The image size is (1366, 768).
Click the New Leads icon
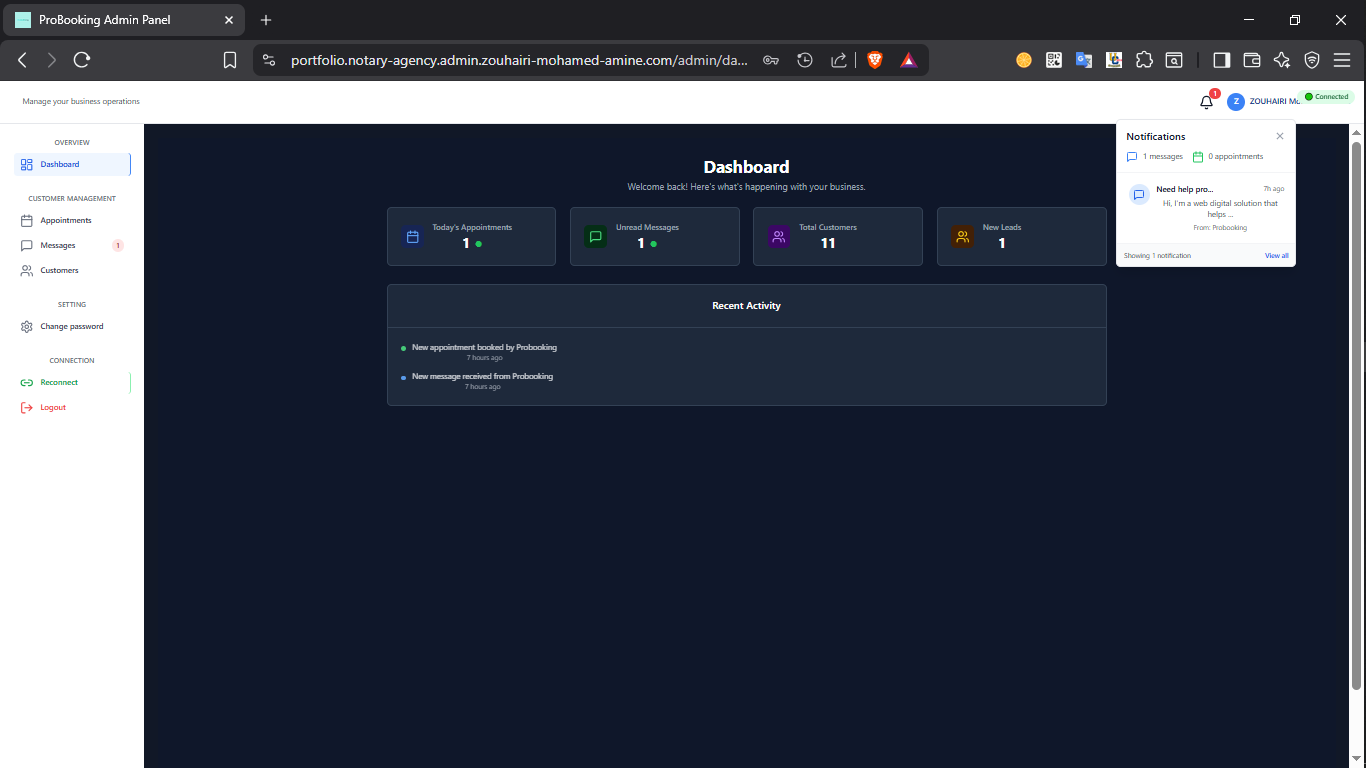(962, 236)
